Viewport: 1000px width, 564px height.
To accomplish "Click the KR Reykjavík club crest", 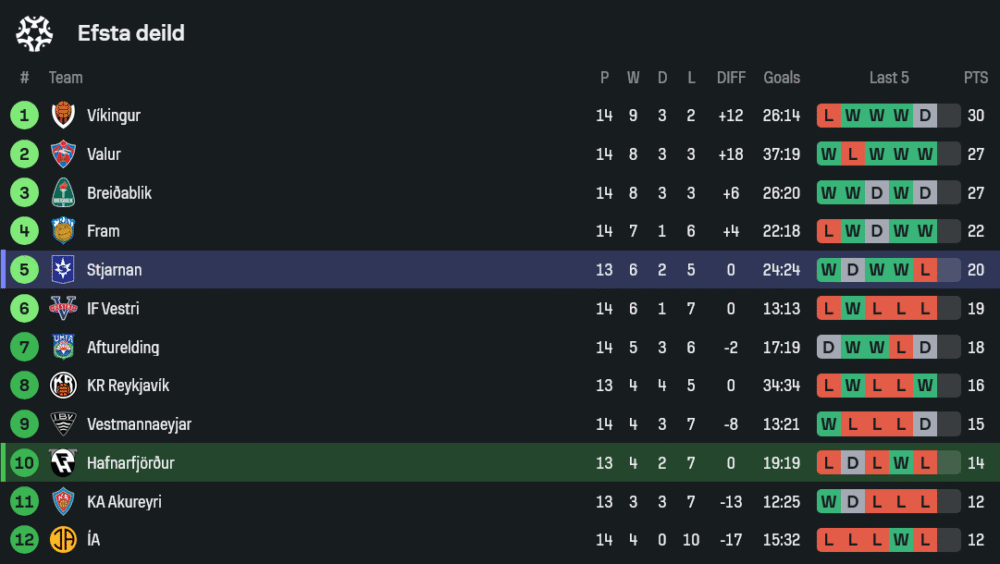I will 63,386.
